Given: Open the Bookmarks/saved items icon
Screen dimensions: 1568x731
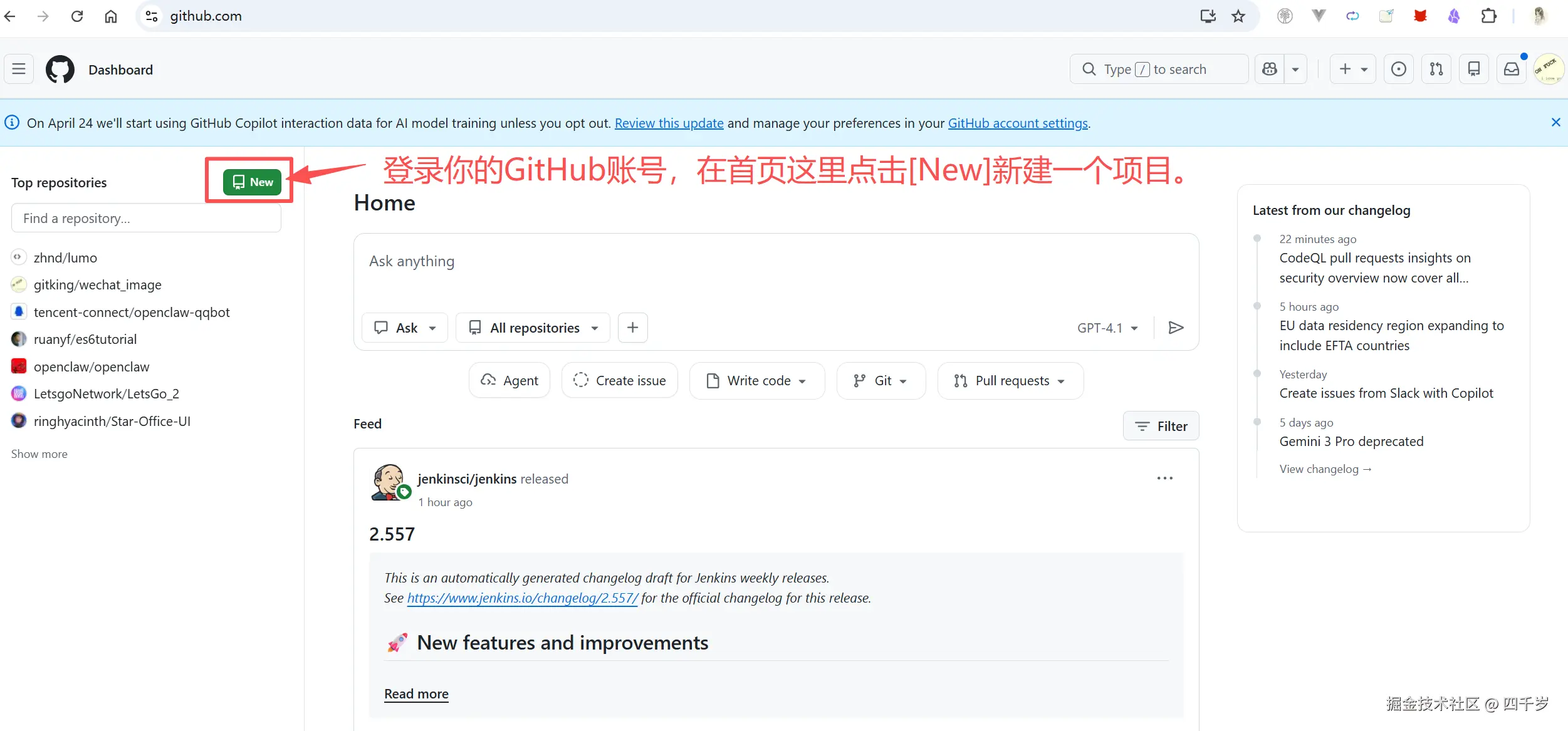Looking at the screenshot, I should click(x=1474, y=69).
